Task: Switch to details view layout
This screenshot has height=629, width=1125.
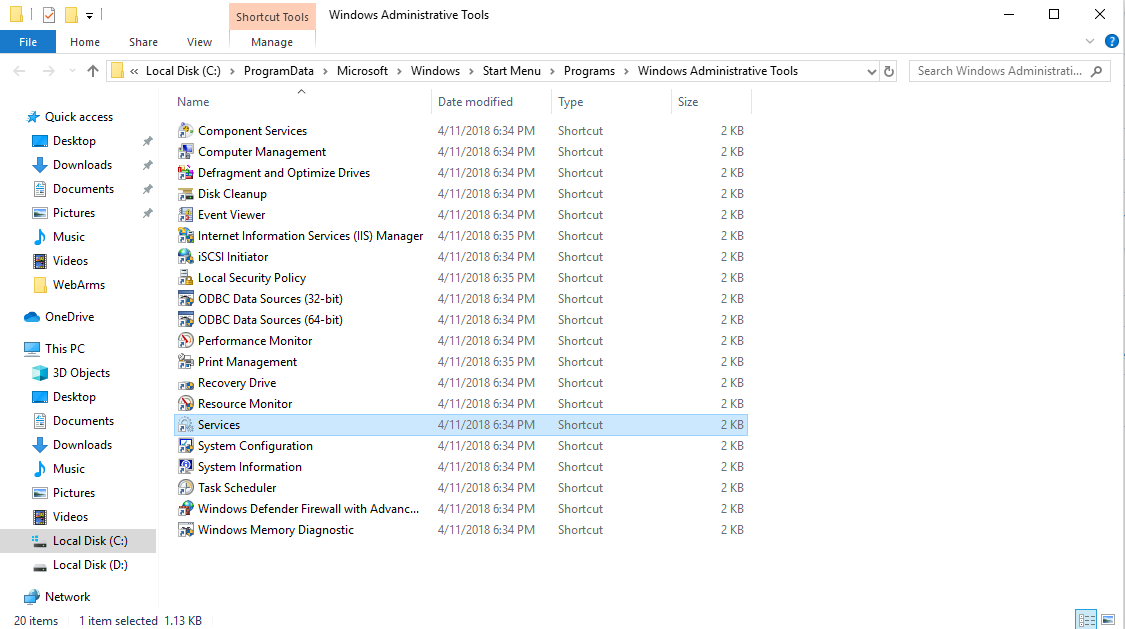Action: tap(1086, 620)
